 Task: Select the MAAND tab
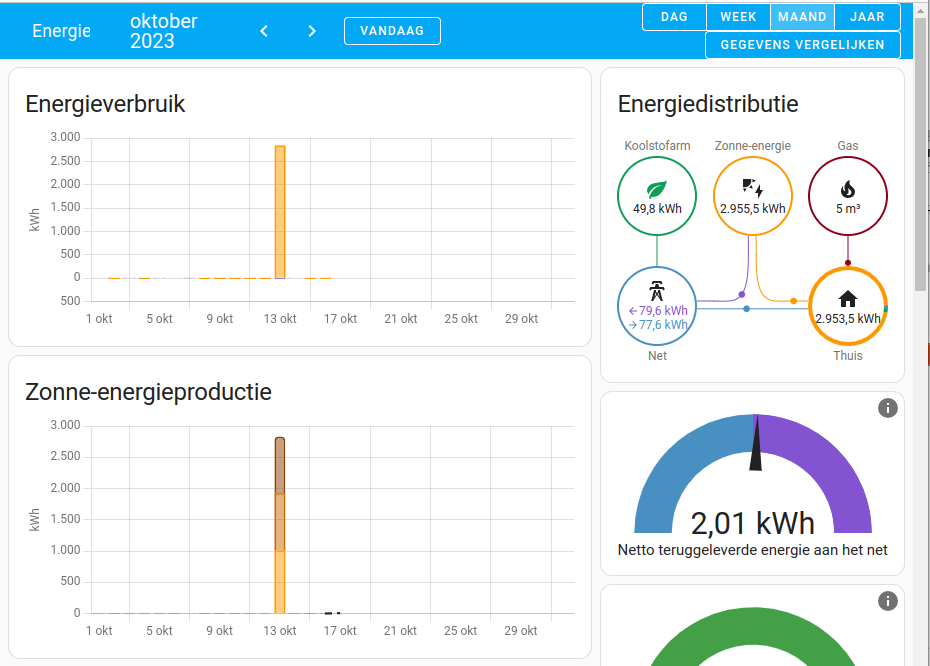tap(803, 17)
